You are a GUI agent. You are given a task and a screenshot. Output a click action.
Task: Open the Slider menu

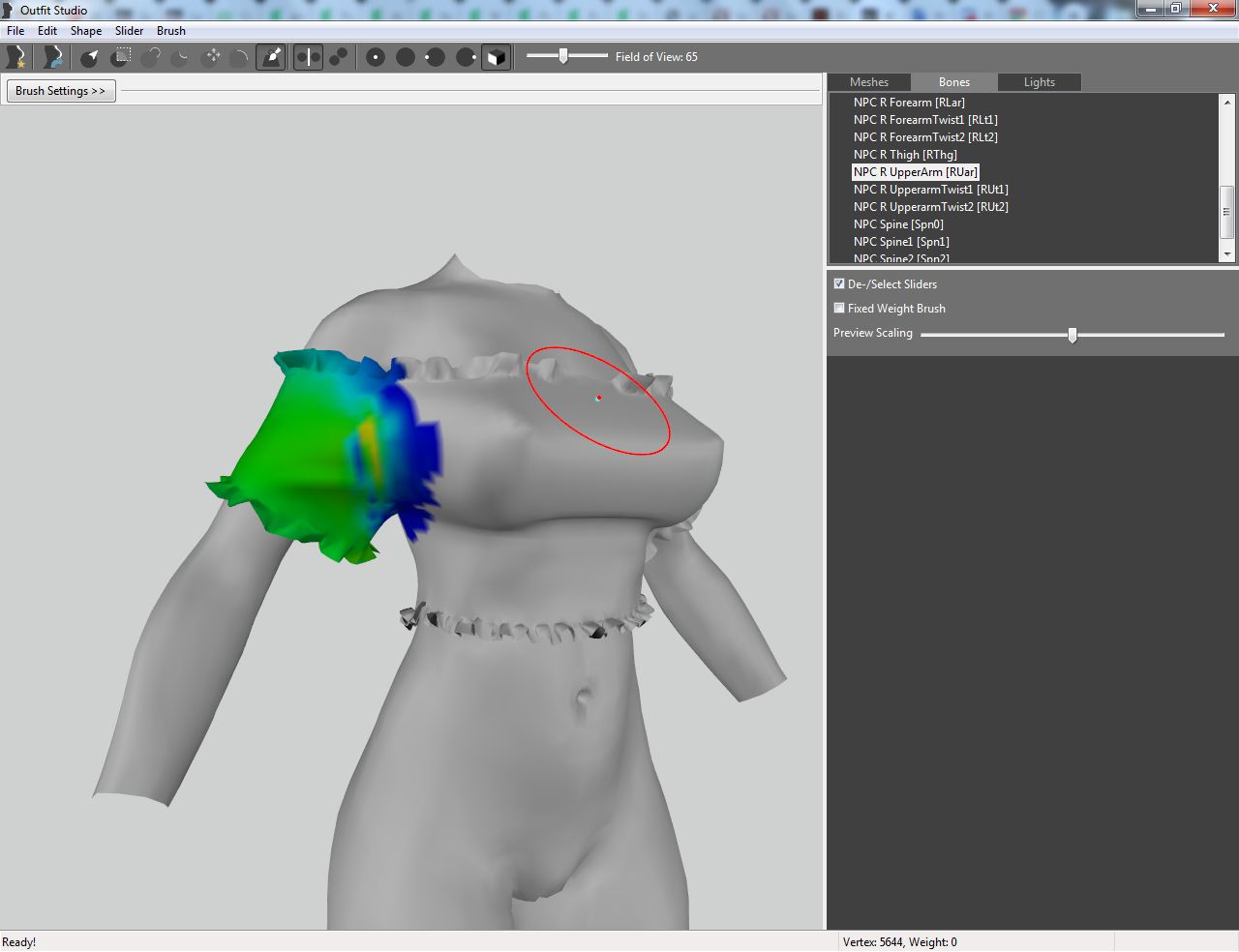tap(130, 31)
